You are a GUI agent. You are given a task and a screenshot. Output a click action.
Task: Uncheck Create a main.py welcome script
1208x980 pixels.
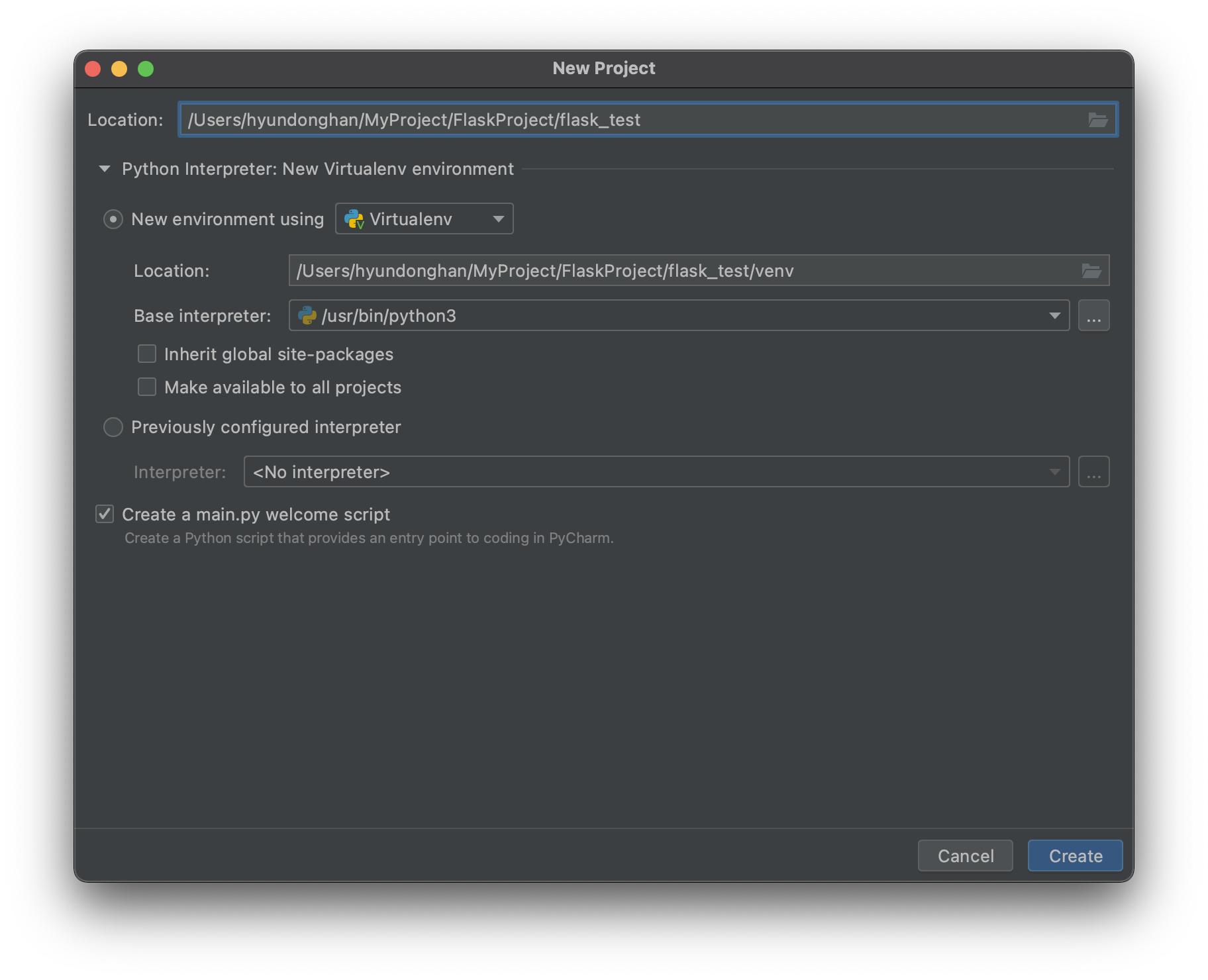pyautogui.click(x=104, y=514)
